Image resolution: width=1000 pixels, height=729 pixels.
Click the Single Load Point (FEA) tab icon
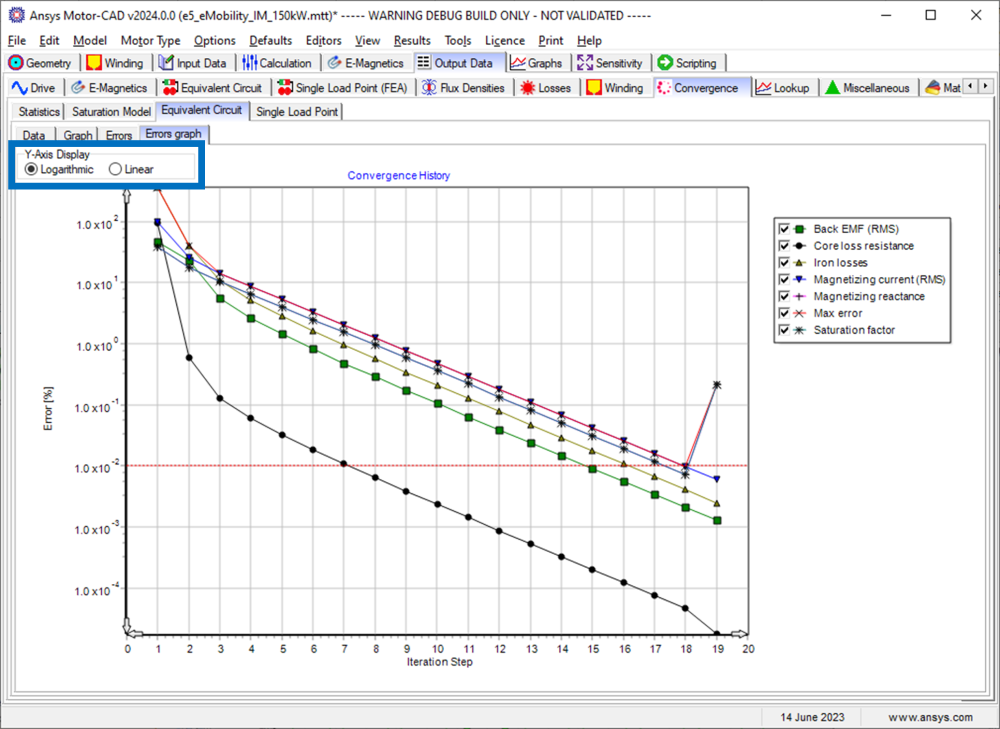[x=285, y=87]
